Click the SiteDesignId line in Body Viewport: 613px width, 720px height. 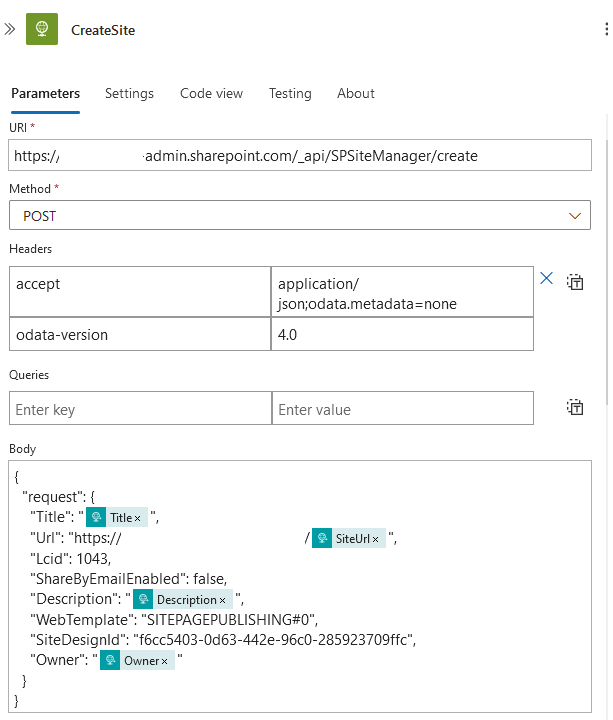223,640
